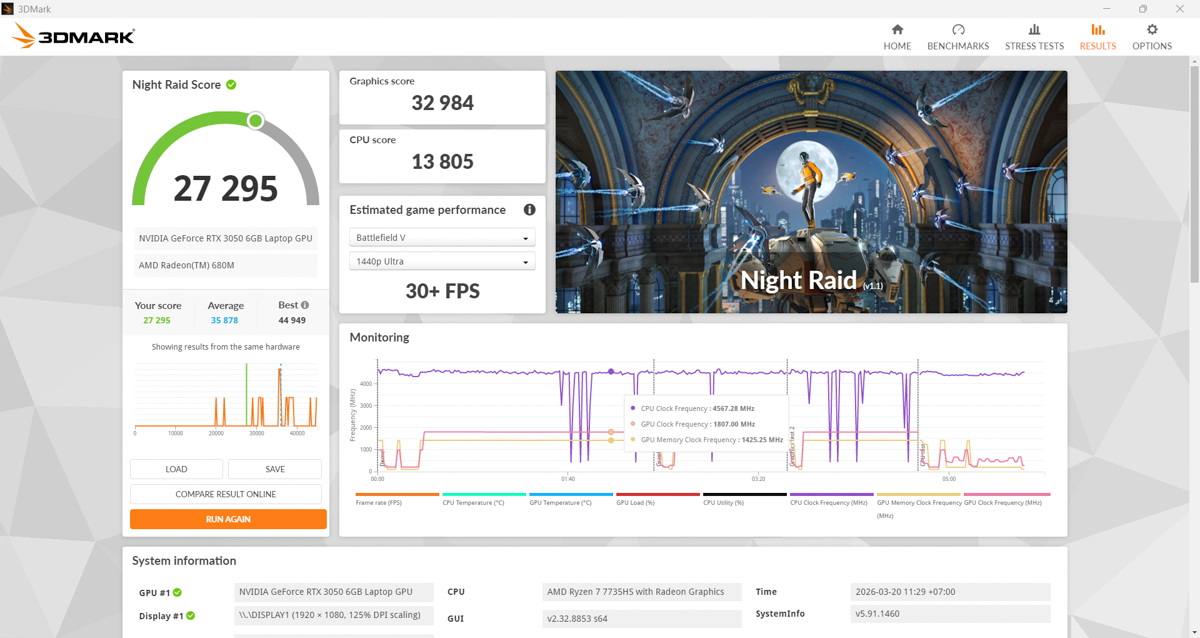
Task: Open the Battlefield V game dropdown
Action: coord(442,237)
